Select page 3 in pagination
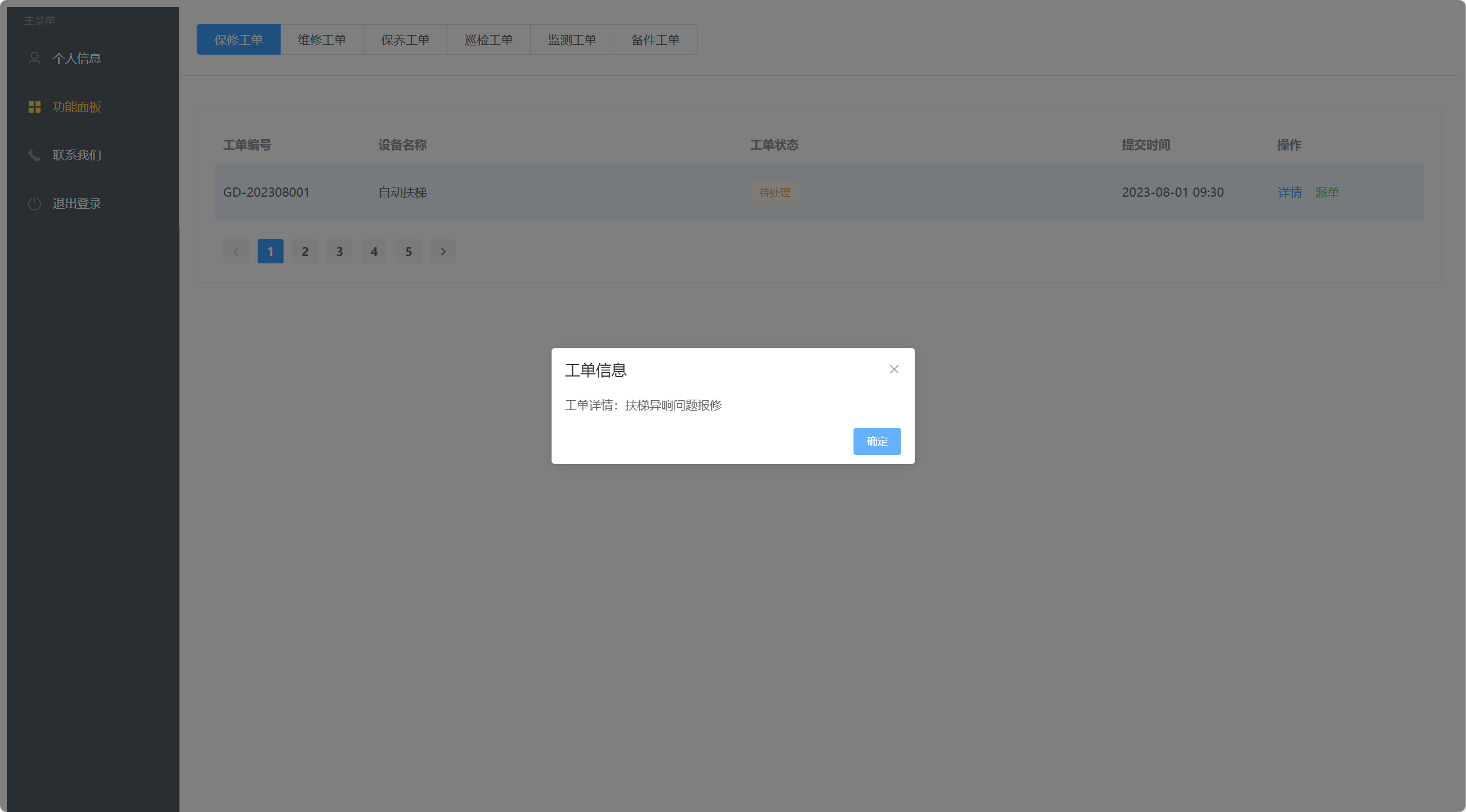Image resolution: width=1466 pixels, height=812 pixels. click(x=339, y=251)
